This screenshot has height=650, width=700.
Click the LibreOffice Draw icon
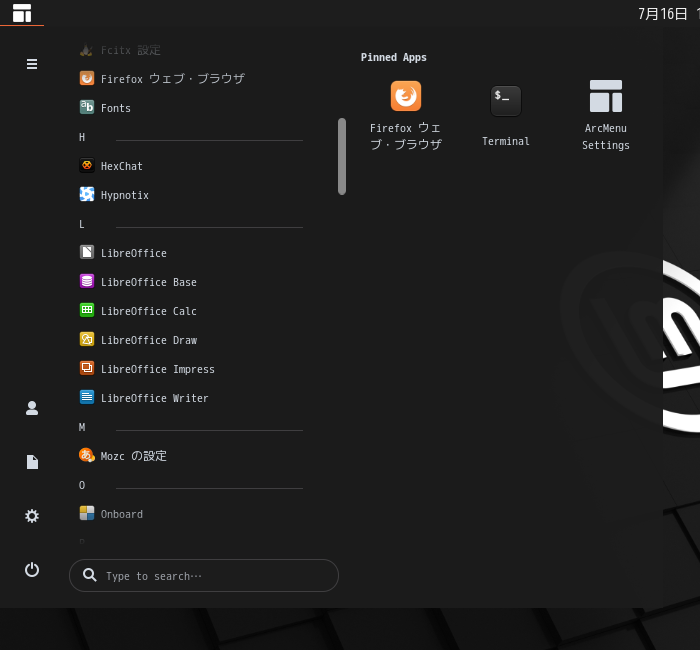pos(87,339)
